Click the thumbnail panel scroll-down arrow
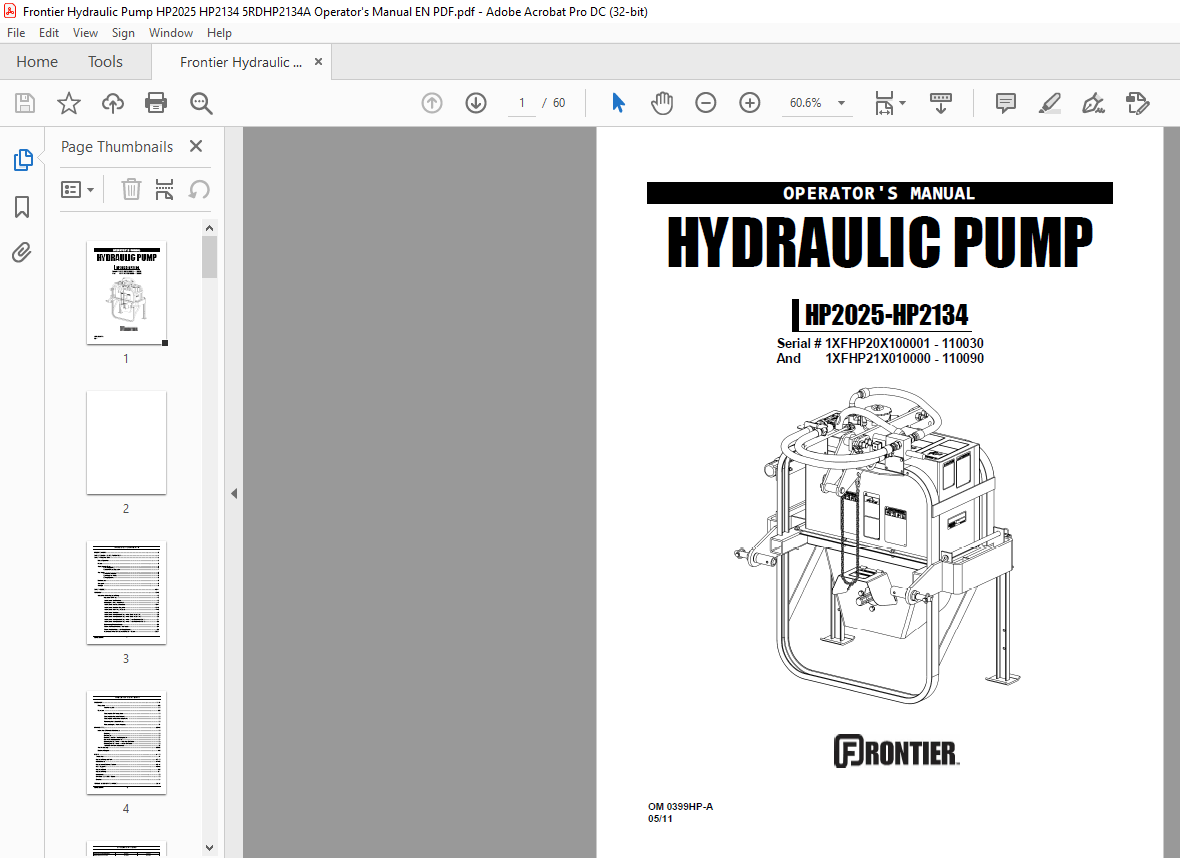 [x=209, y=848]
